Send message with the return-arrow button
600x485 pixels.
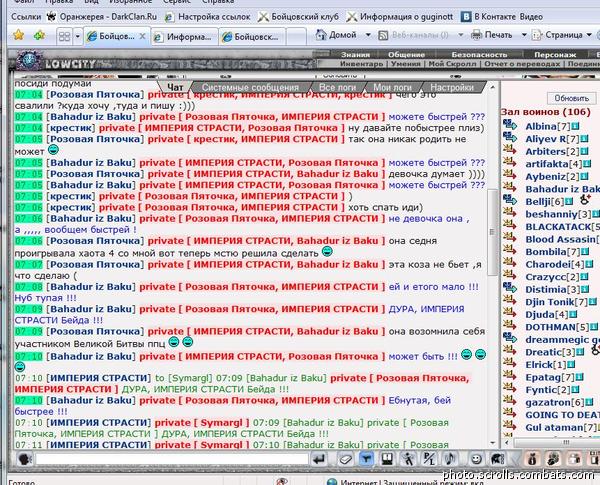coord(319,459)
